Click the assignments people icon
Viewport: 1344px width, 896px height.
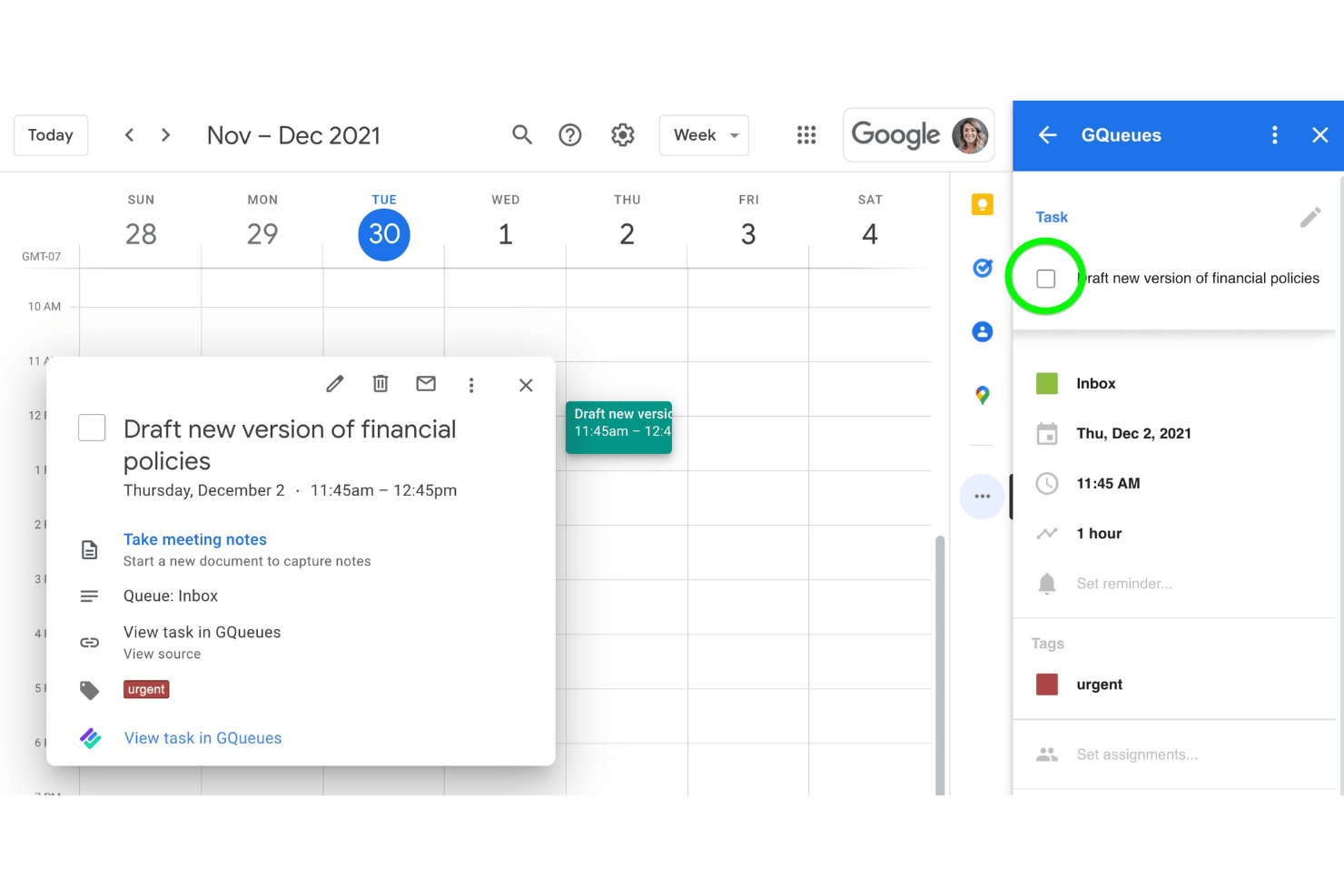(x=1047, y=754)
